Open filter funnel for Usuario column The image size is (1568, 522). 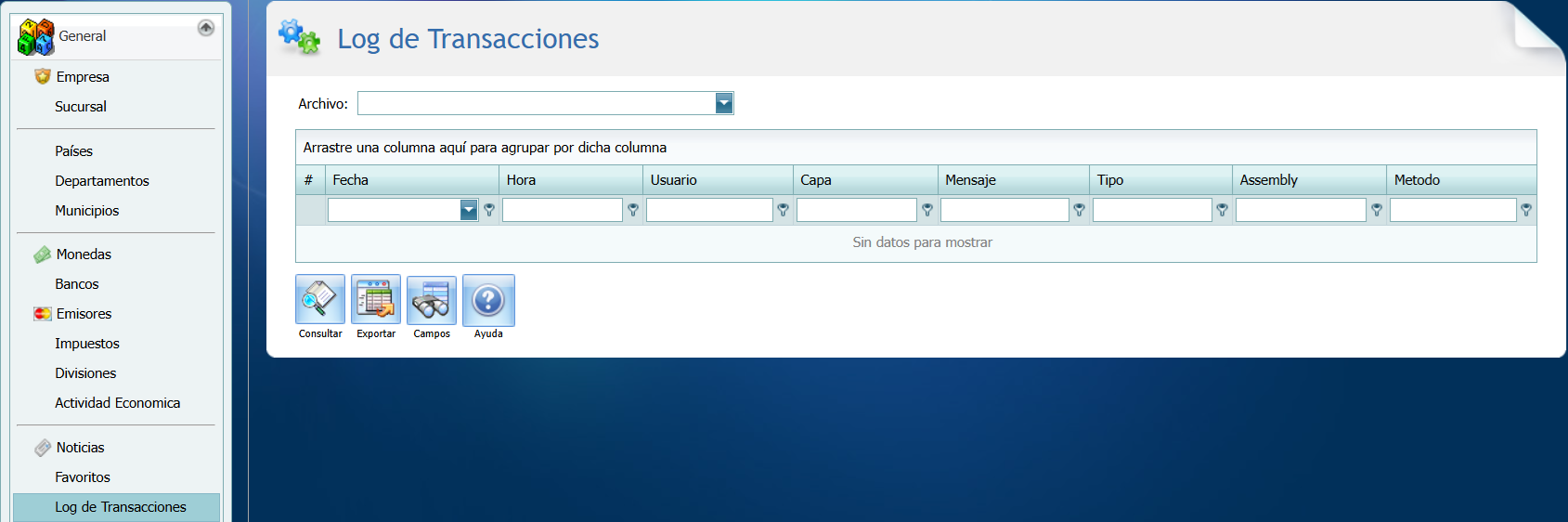pos(784,210)
